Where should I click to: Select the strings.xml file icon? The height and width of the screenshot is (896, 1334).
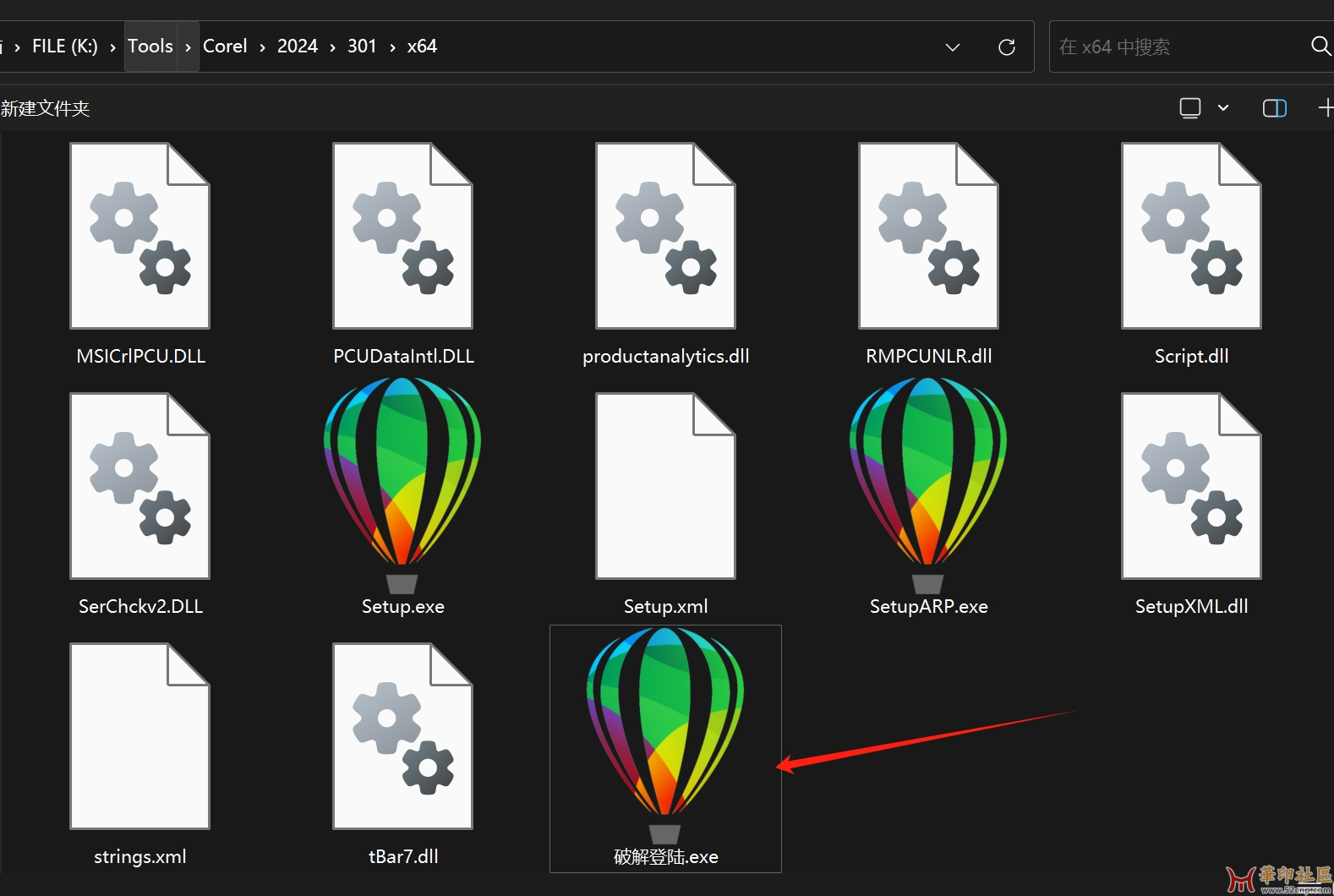(x=139, y=736)
